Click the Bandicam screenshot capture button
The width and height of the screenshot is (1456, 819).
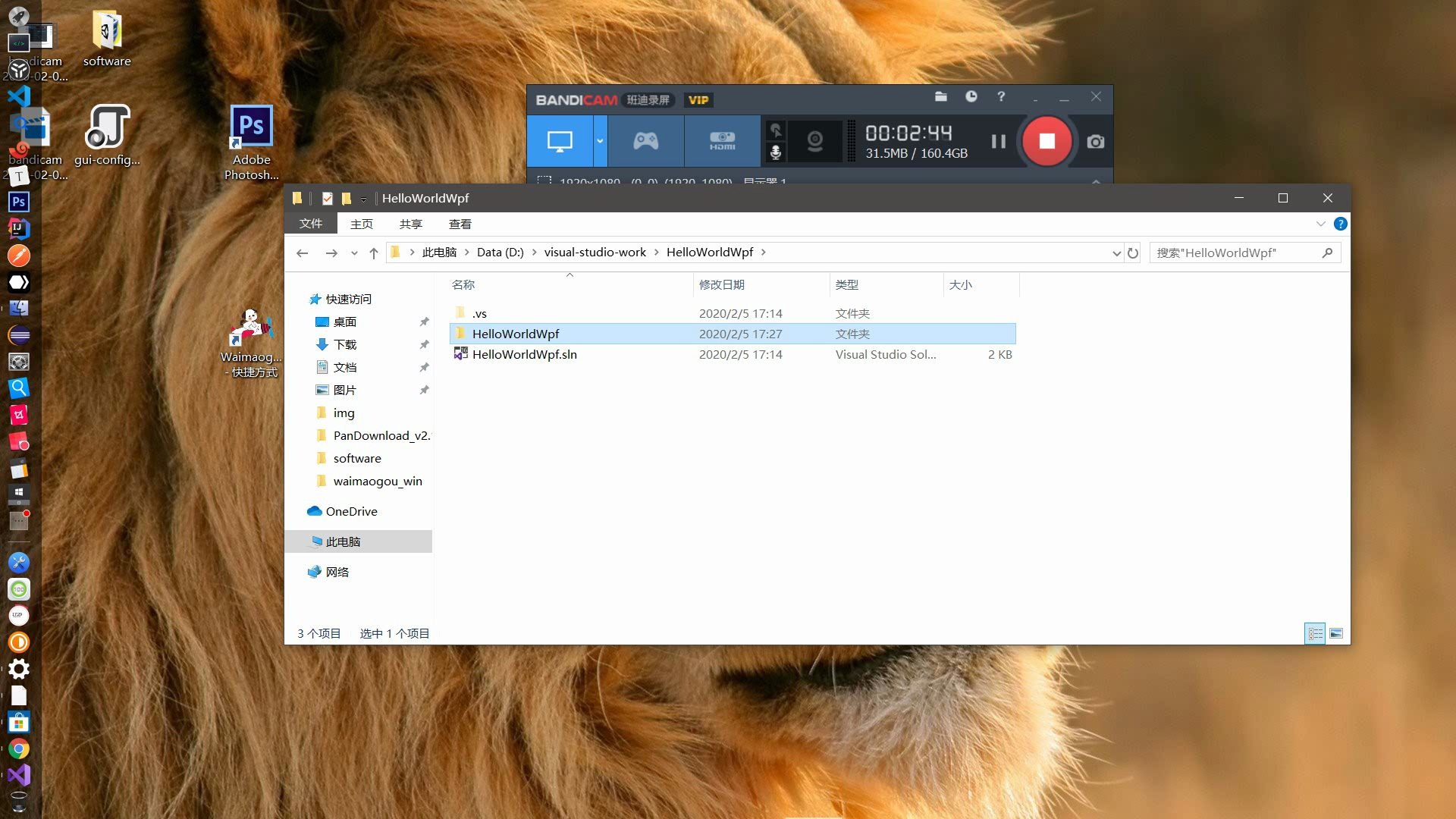click(1095, 141)
